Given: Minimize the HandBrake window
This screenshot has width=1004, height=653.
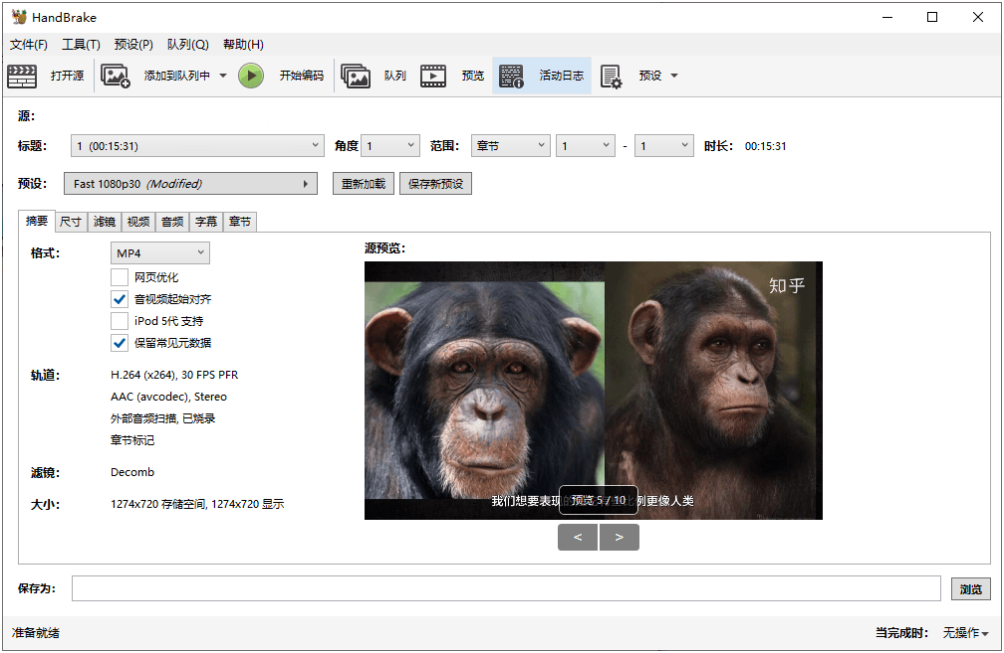Looking at the screenshot, I should pyautogui.click(x=887, y=17).
